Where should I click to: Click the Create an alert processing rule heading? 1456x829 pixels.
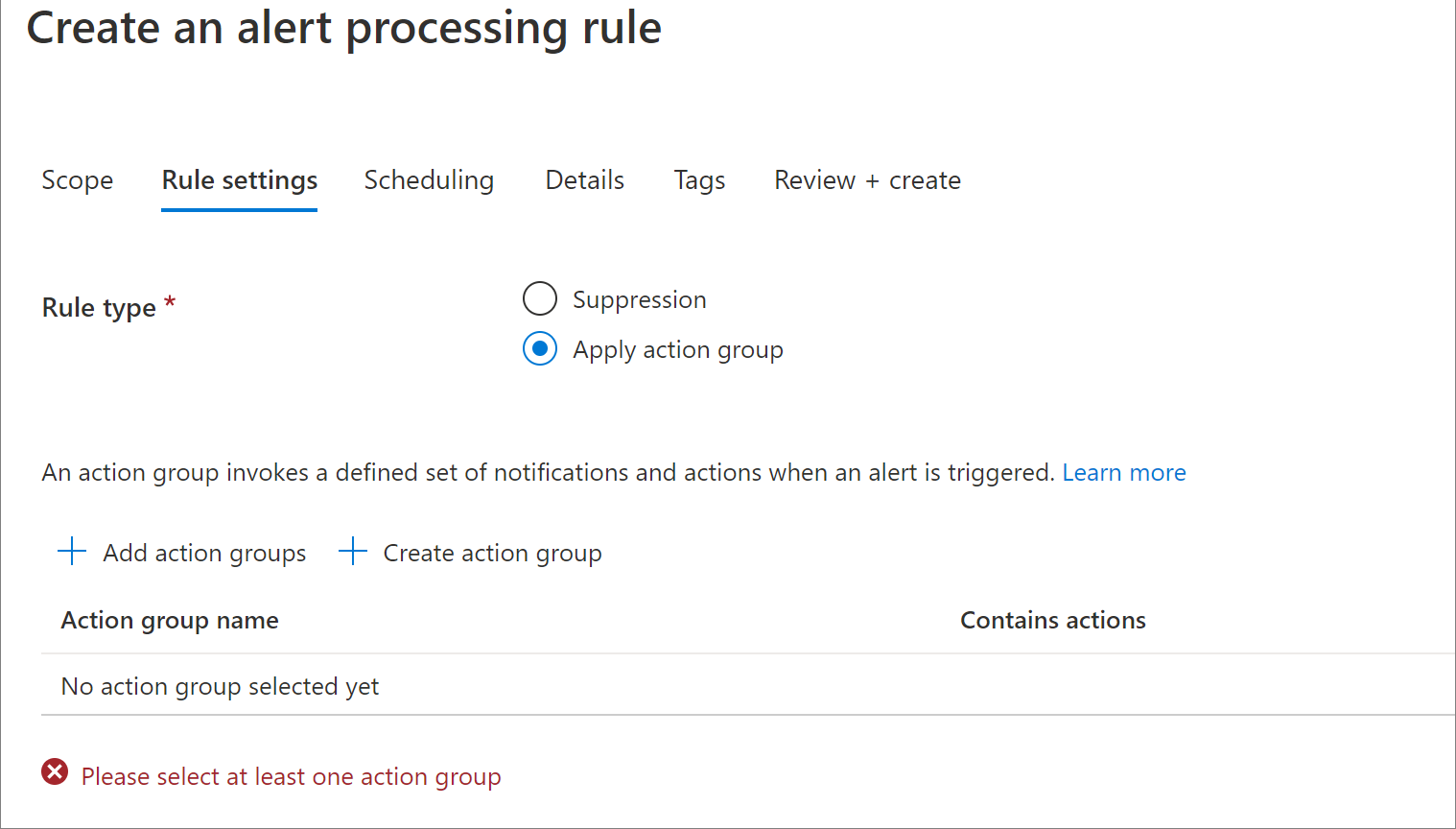click(x=343, y=28)
